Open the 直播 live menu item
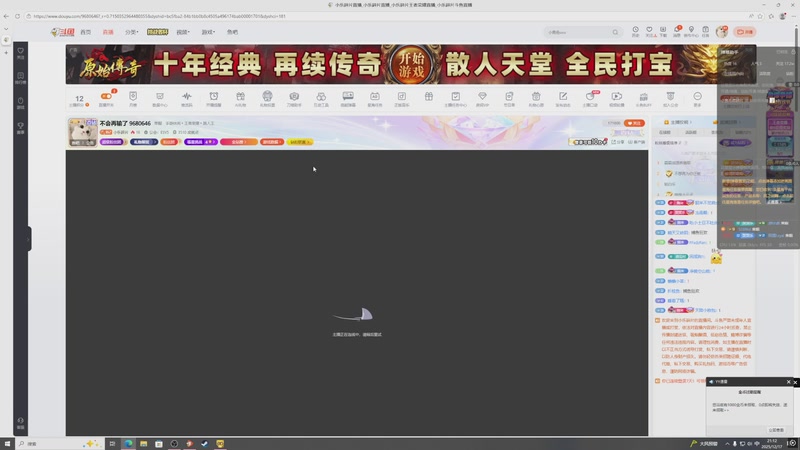This screenshot has width=800, height=450. tap(108, 32)
